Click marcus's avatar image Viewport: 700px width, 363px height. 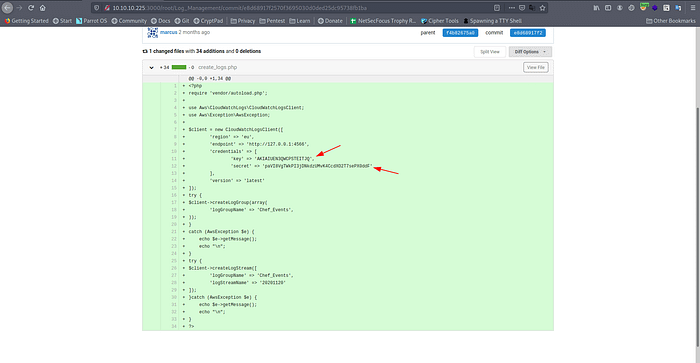pos(153,33)
